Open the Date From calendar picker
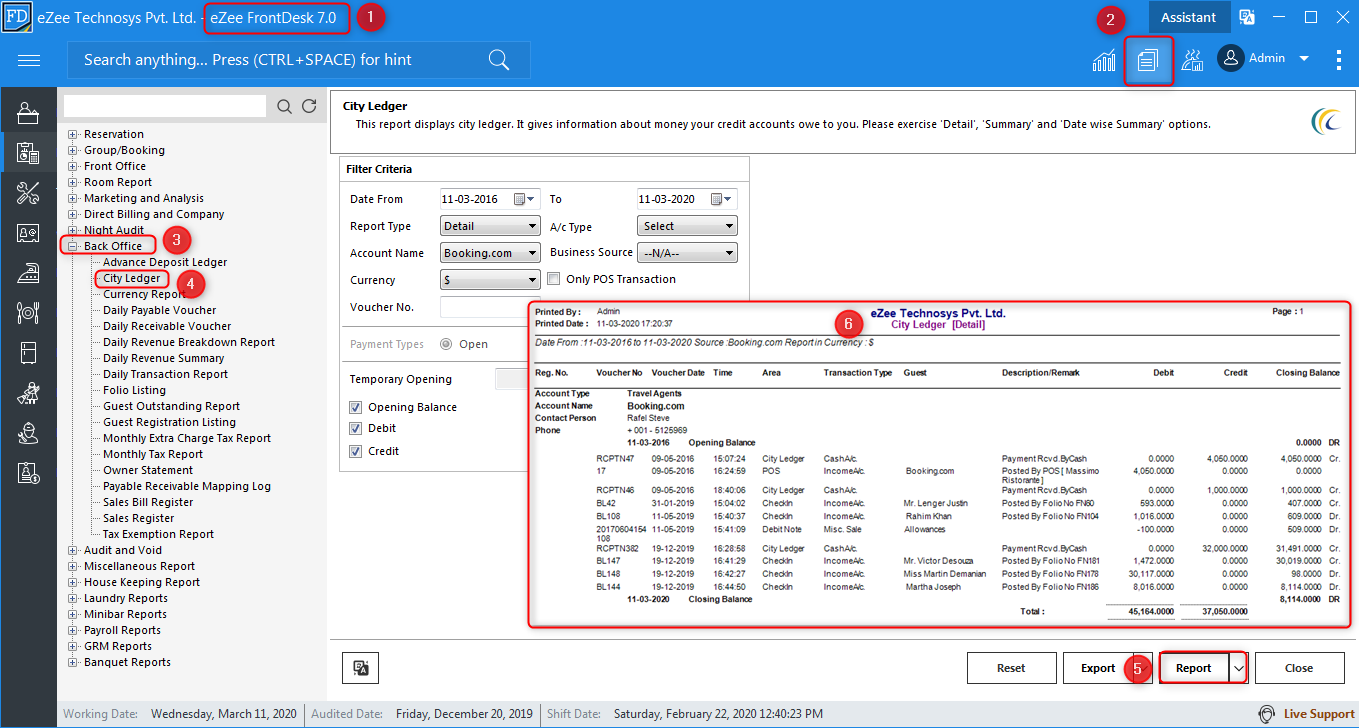This screenshot has height=728, width=1359. 525,199
